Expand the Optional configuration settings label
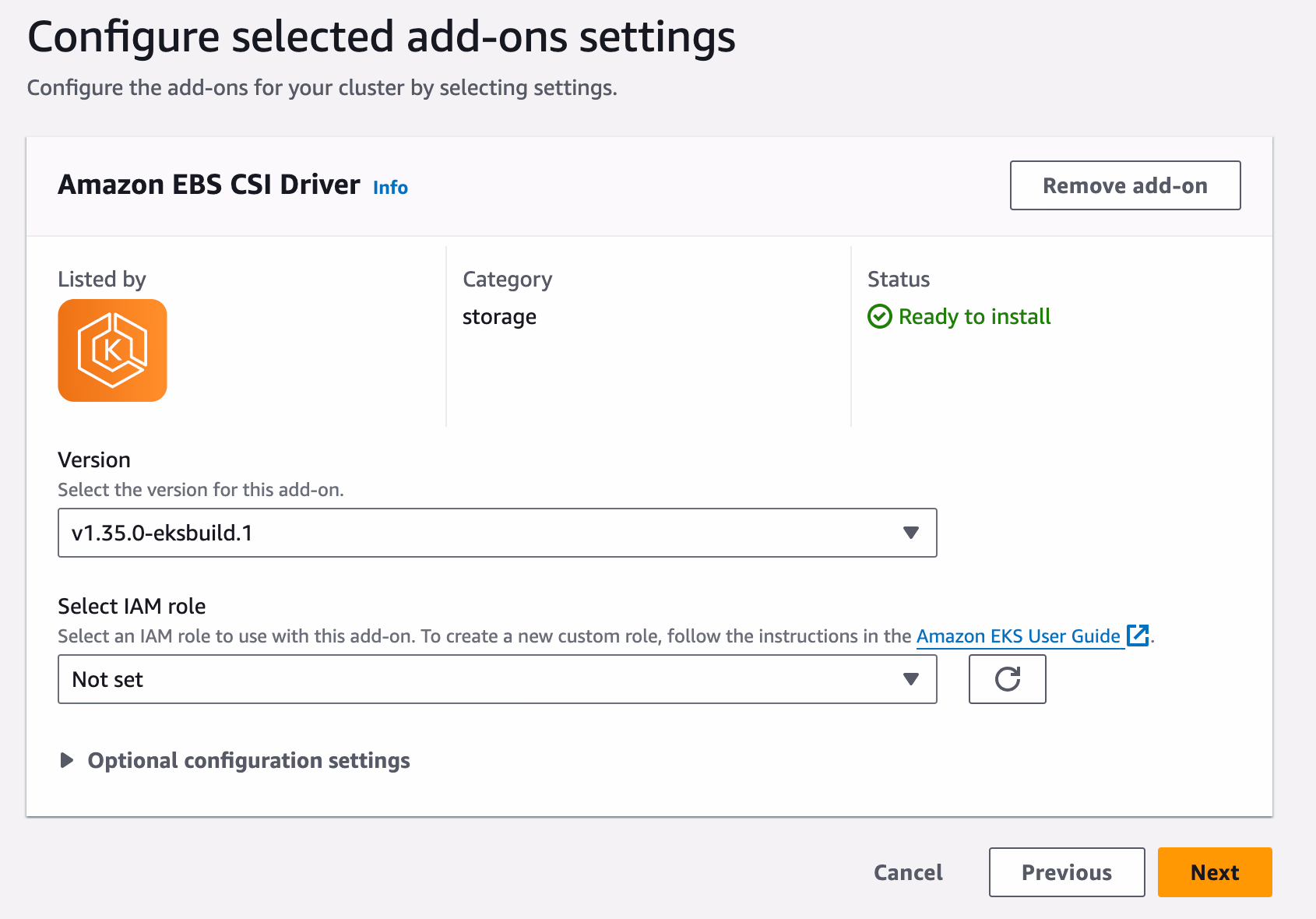Screen dimensions: 1316x919 [x=248, y=760]
